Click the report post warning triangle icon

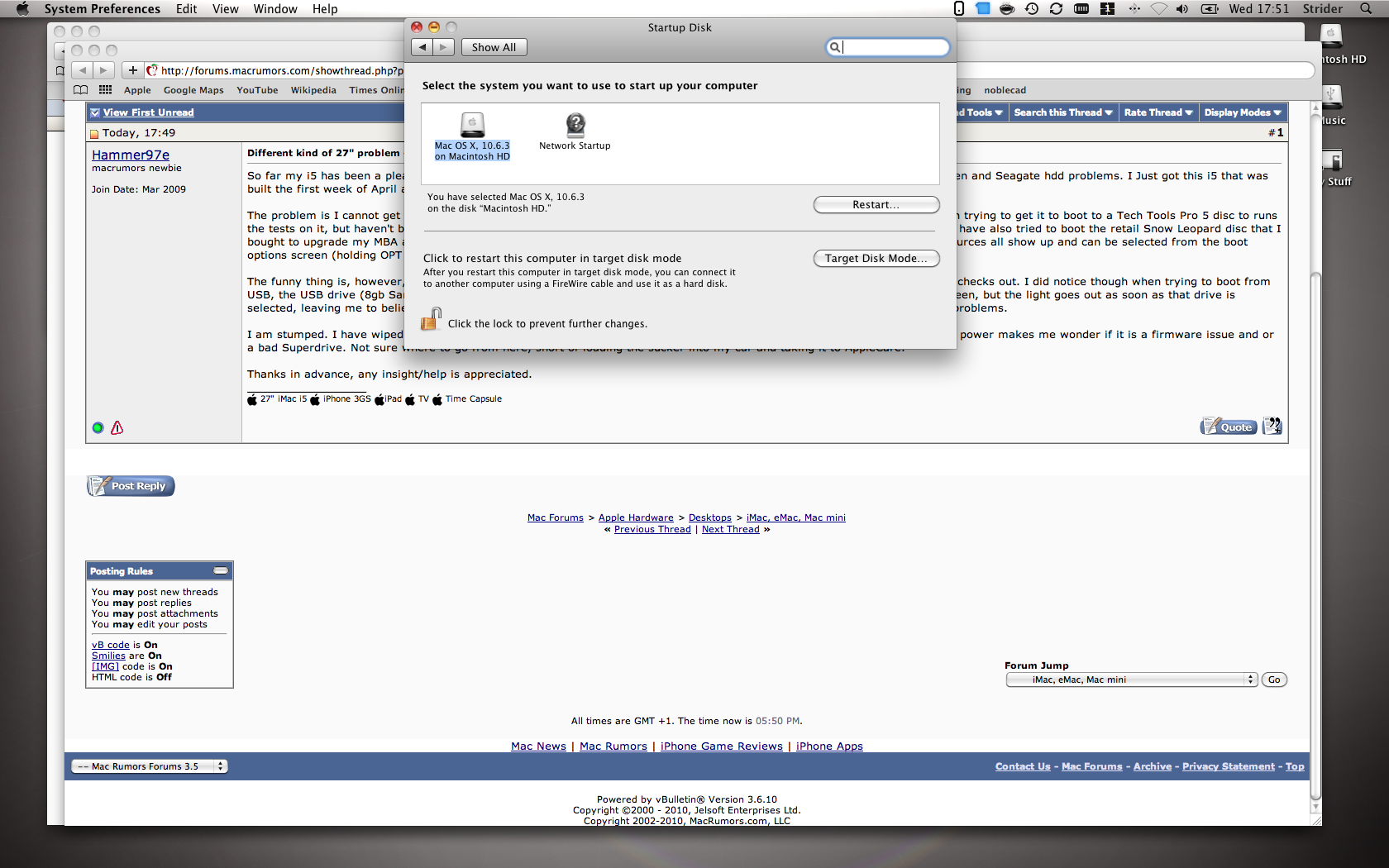(x=117, y=427)
